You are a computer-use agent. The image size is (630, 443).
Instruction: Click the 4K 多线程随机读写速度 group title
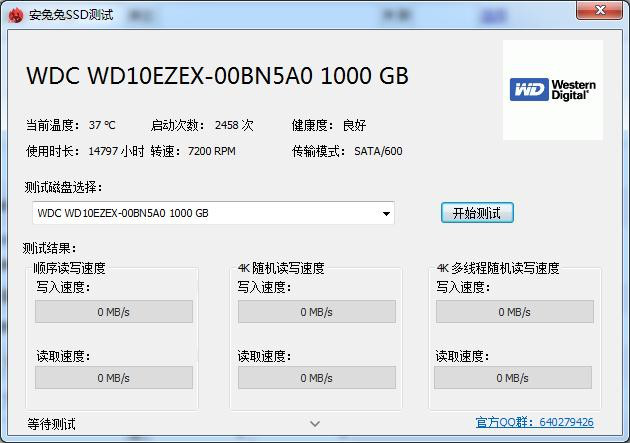[498, 268]
